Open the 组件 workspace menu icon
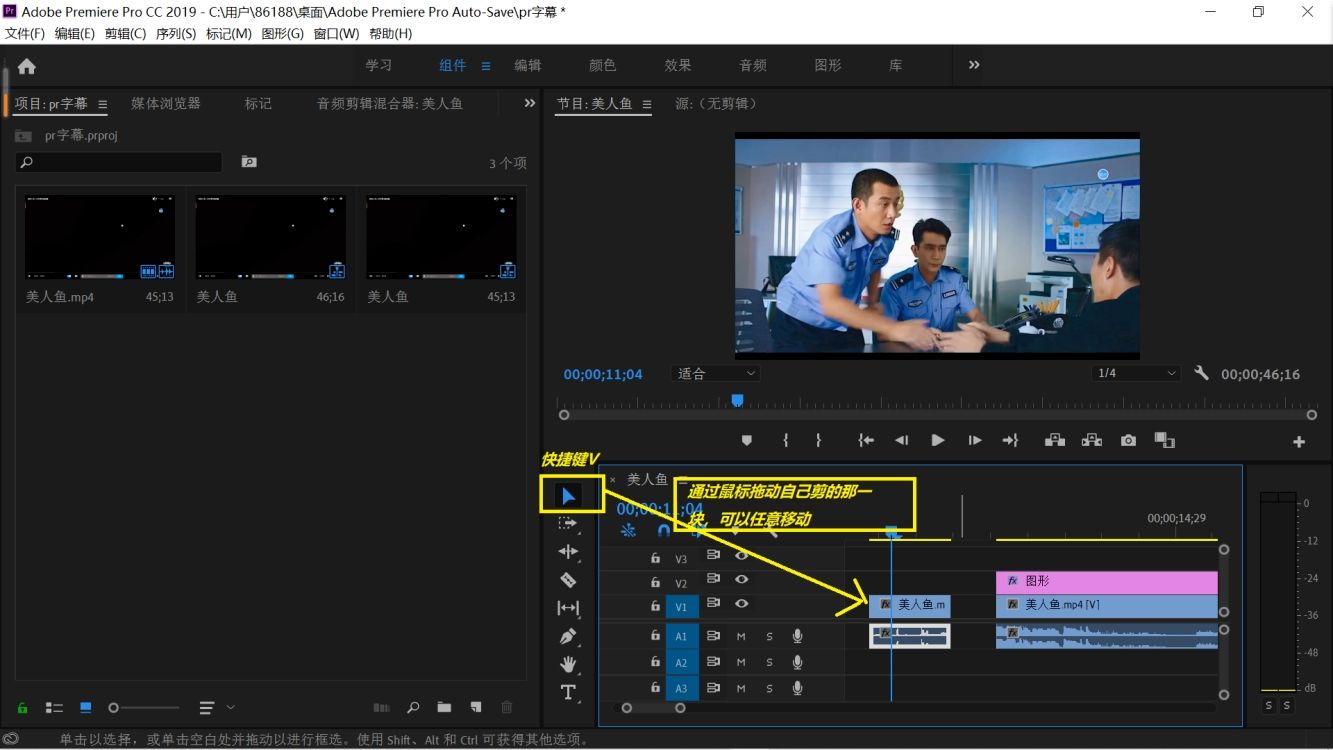The width and height of the screenshot is (1333, 750). coord(486,66)
